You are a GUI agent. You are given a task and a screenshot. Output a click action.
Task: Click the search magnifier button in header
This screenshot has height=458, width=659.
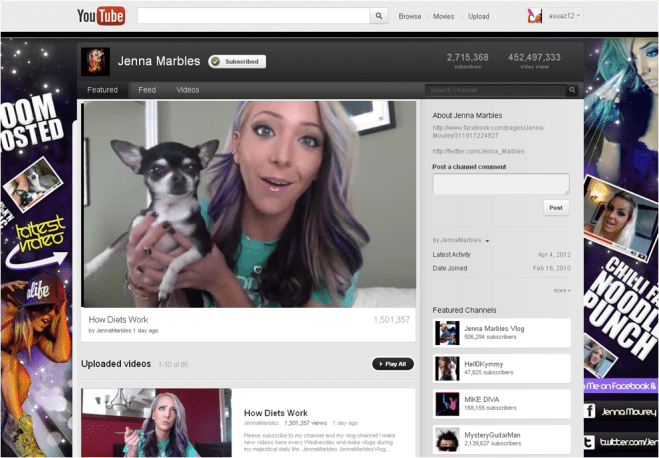point(379,16)
